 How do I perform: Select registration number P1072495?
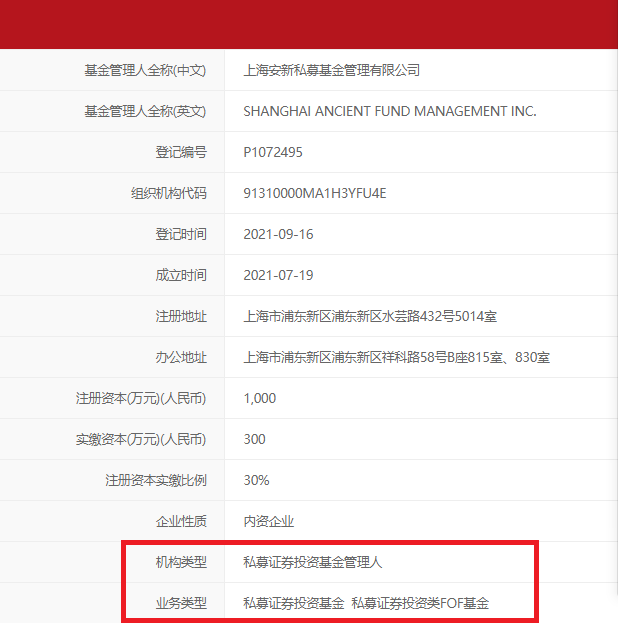(273, 152)
